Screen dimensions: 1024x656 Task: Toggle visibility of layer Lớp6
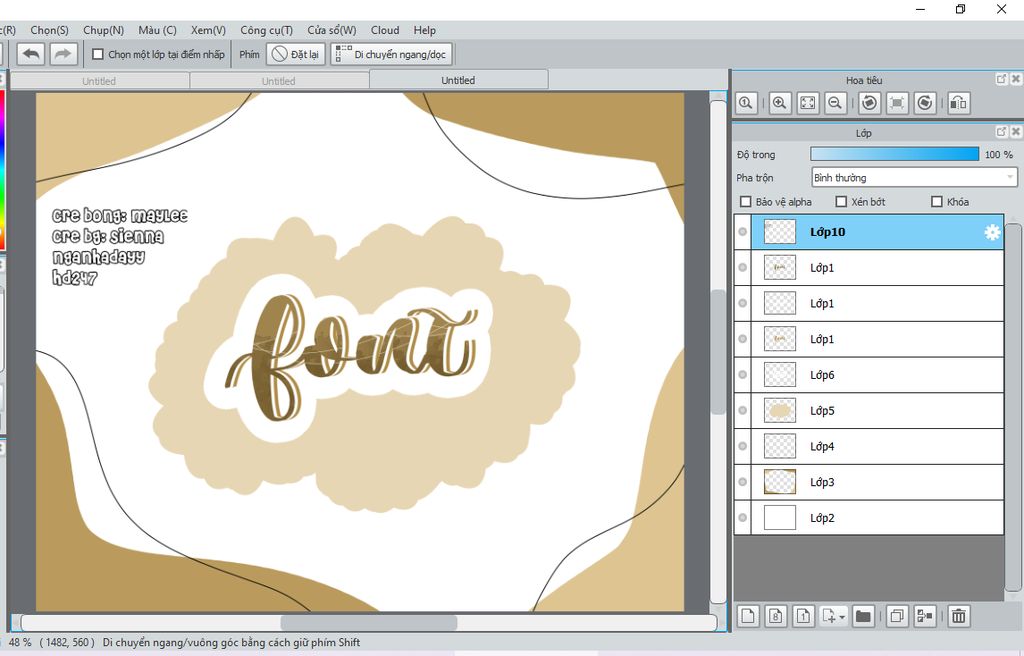tap(743, 375)
